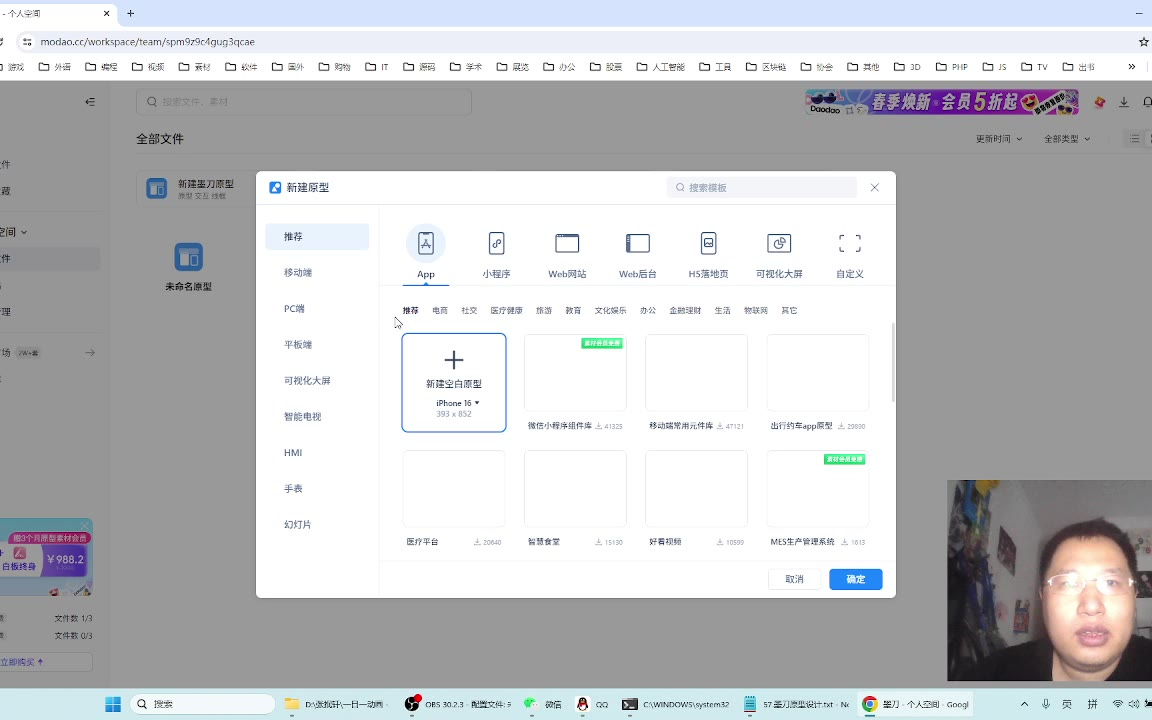
Task: Open 微信 from the taskbar
Action: tap(542, 704)
